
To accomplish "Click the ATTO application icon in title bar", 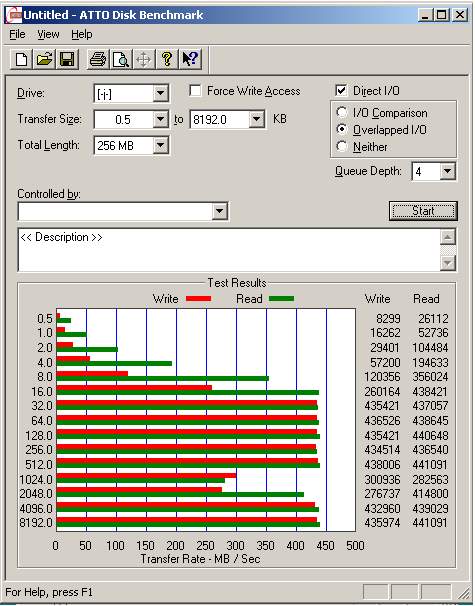I will click(x=13, y=15).
